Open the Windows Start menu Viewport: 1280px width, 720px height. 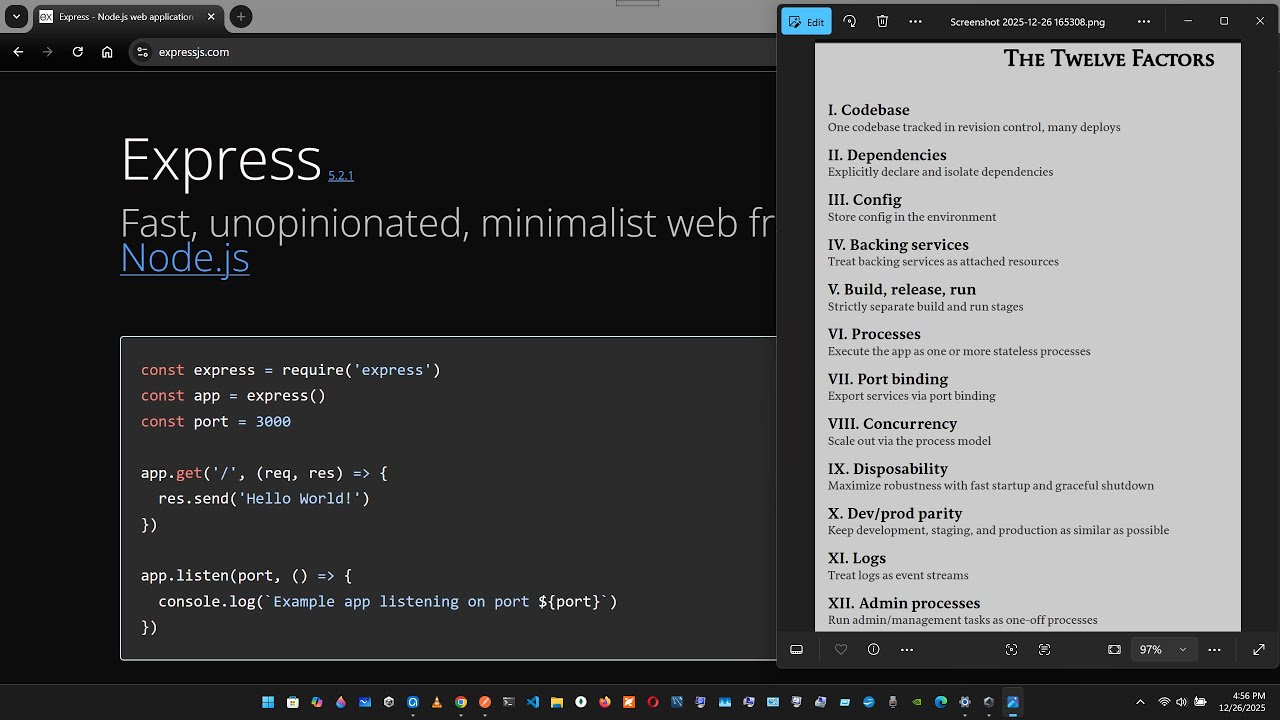[268, 702]
